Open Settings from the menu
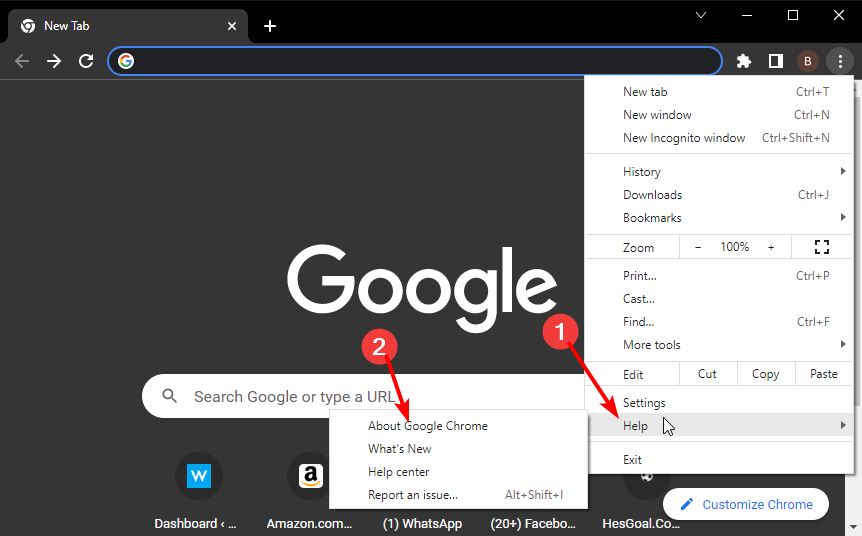The width and height of the screenshot is (862, 536). click(720, 402)
